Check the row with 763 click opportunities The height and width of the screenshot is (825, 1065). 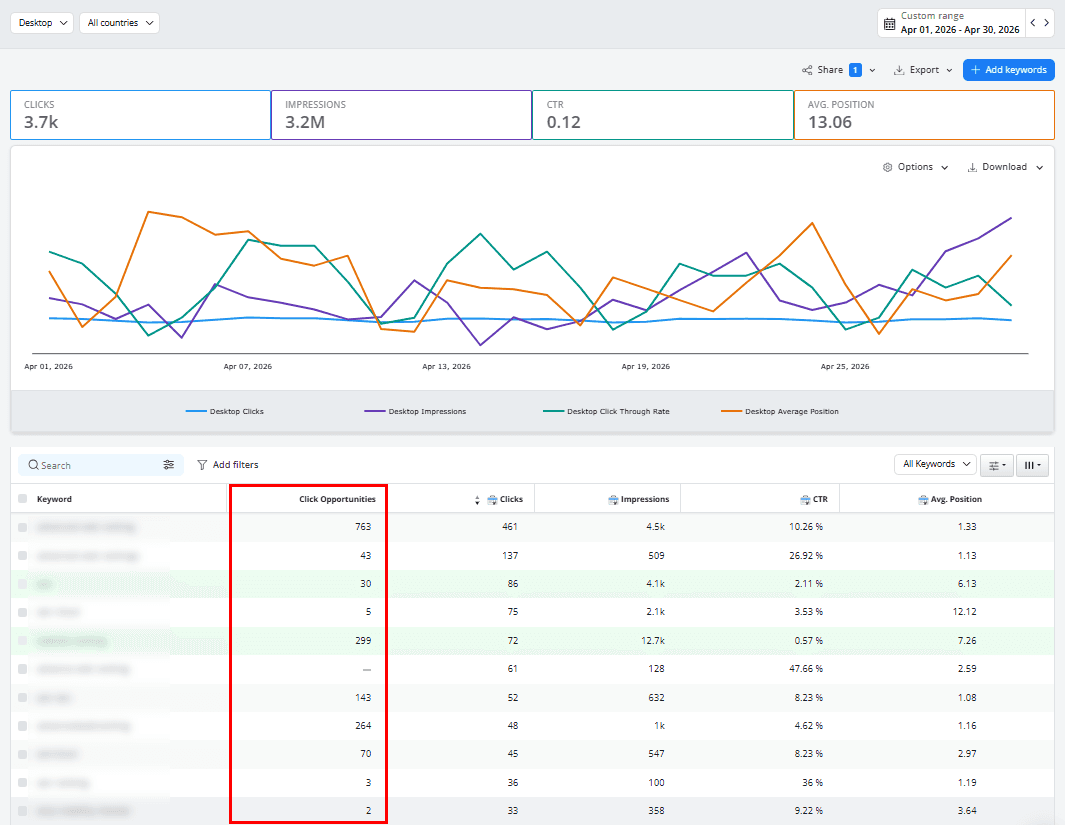tap(22, 527)
